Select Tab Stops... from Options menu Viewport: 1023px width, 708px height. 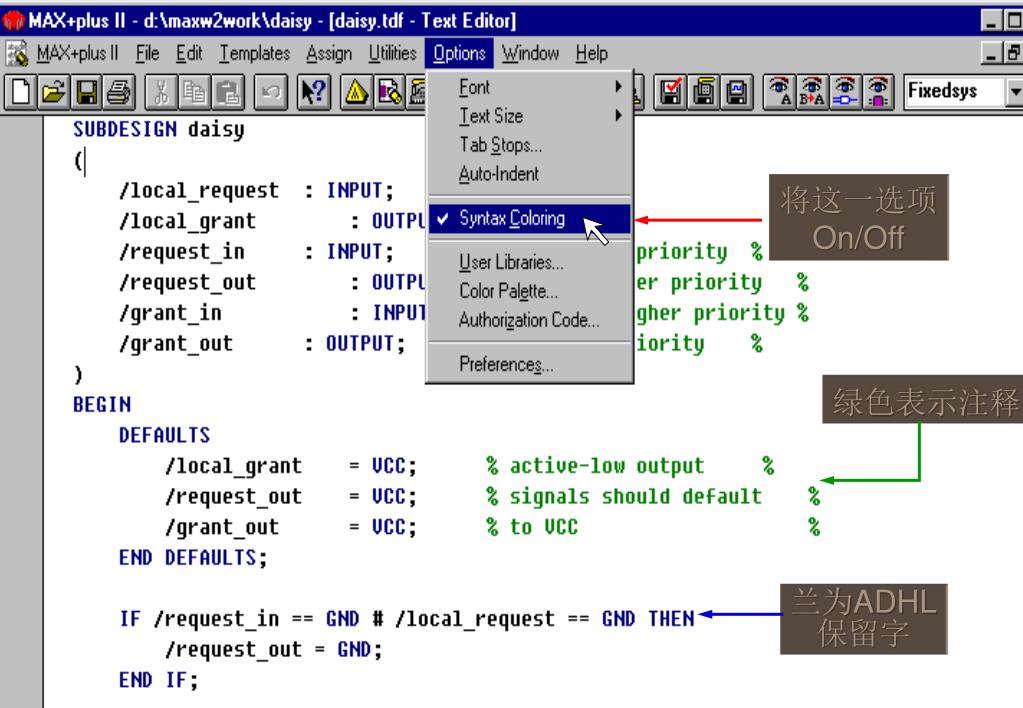(529, 145)
